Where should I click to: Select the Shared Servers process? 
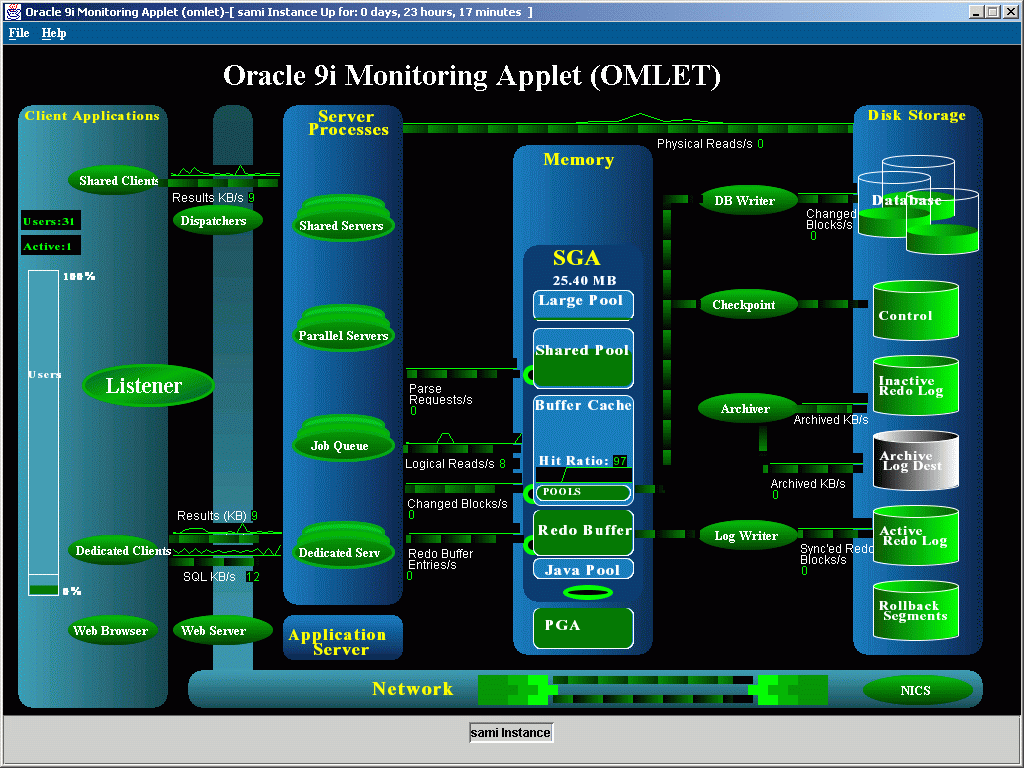click(x=344, y=219)
